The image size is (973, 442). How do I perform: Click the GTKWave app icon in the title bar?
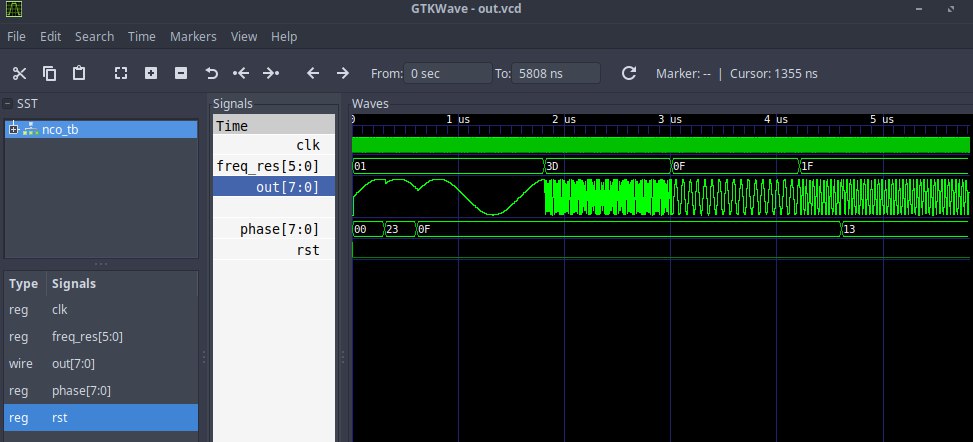tap(13, 9)
